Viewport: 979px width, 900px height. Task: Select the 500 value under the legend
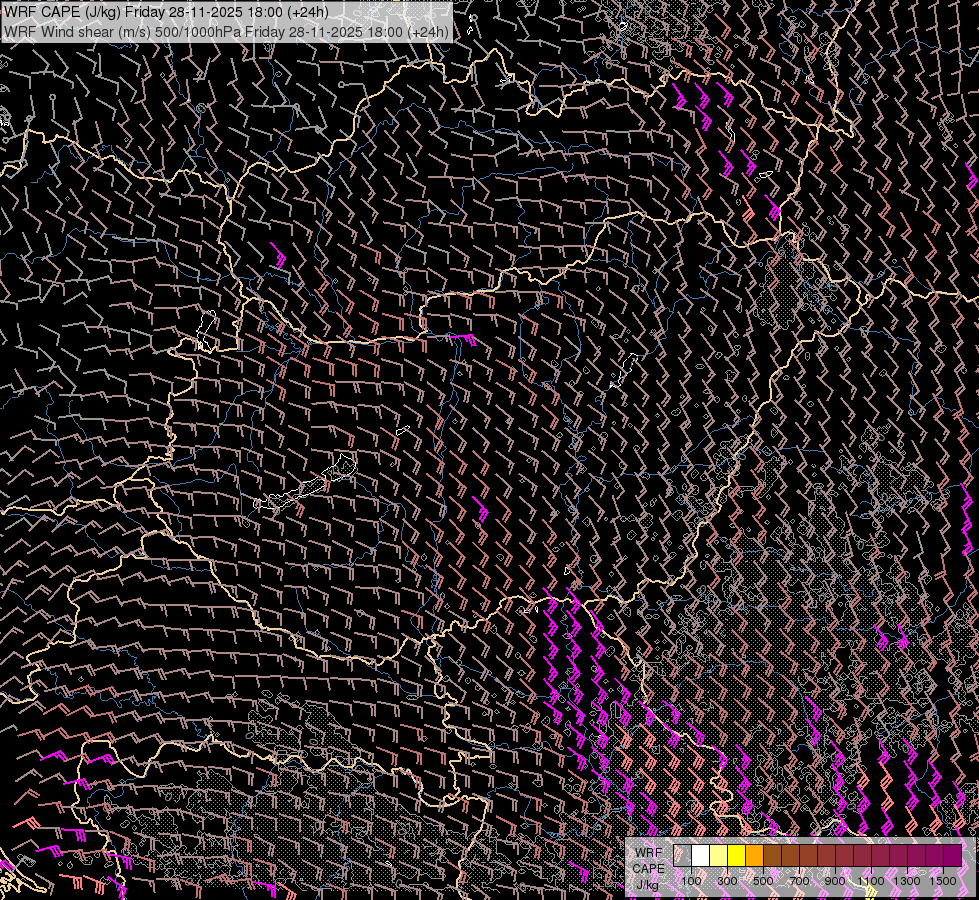coord(763,881)
